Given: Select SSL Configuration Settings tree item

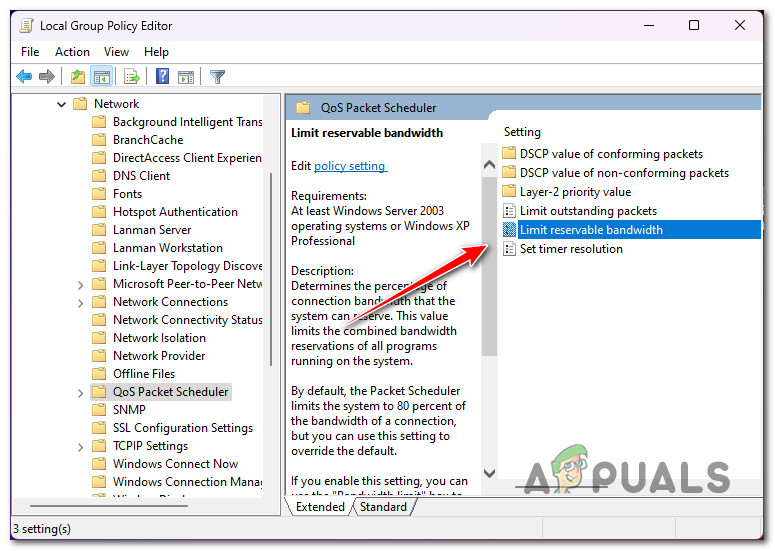Looking at the screenshot, I should tap(182, 427).
